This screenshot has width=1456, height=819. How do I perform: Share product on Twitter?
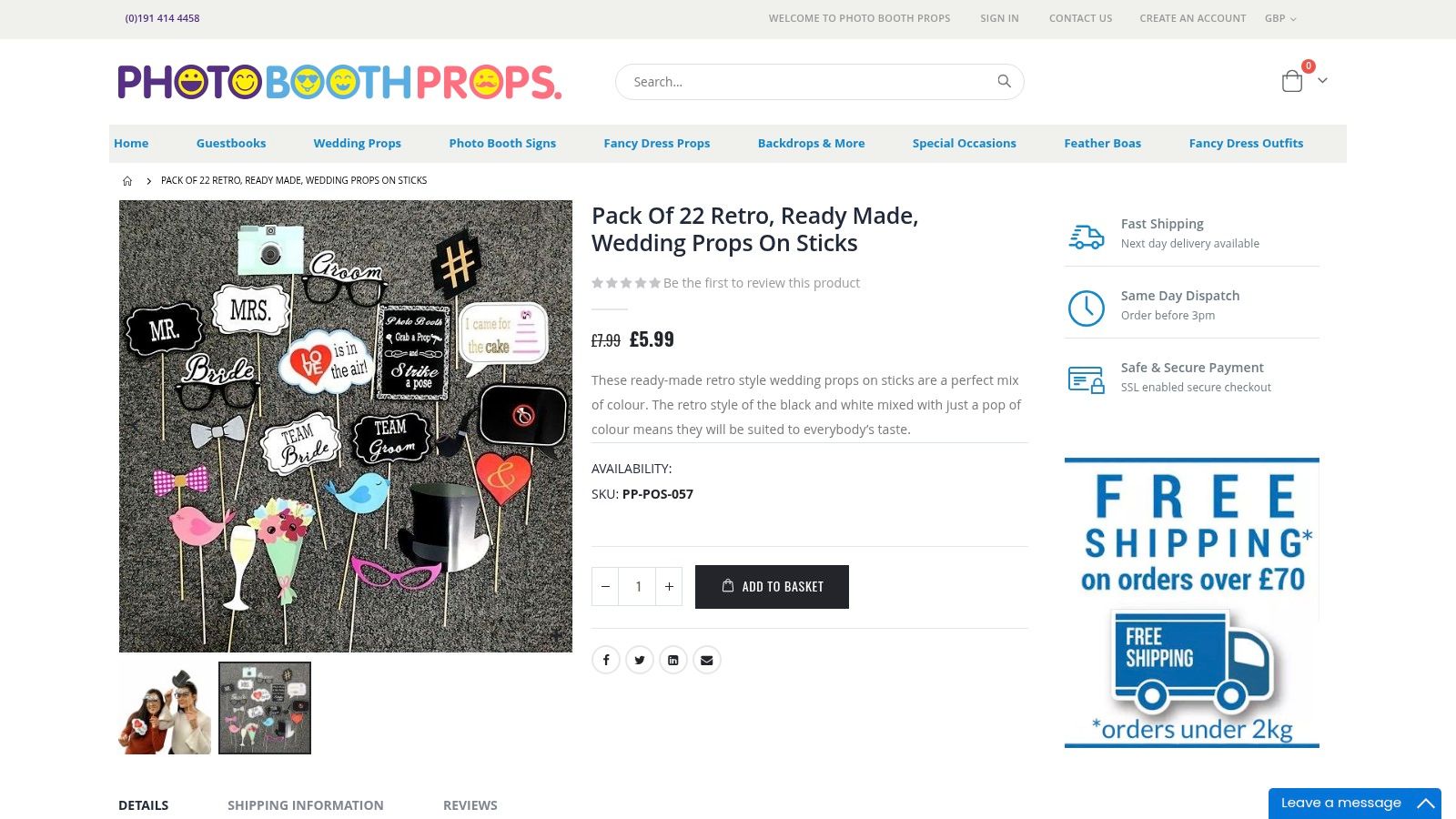coord(640,660)
